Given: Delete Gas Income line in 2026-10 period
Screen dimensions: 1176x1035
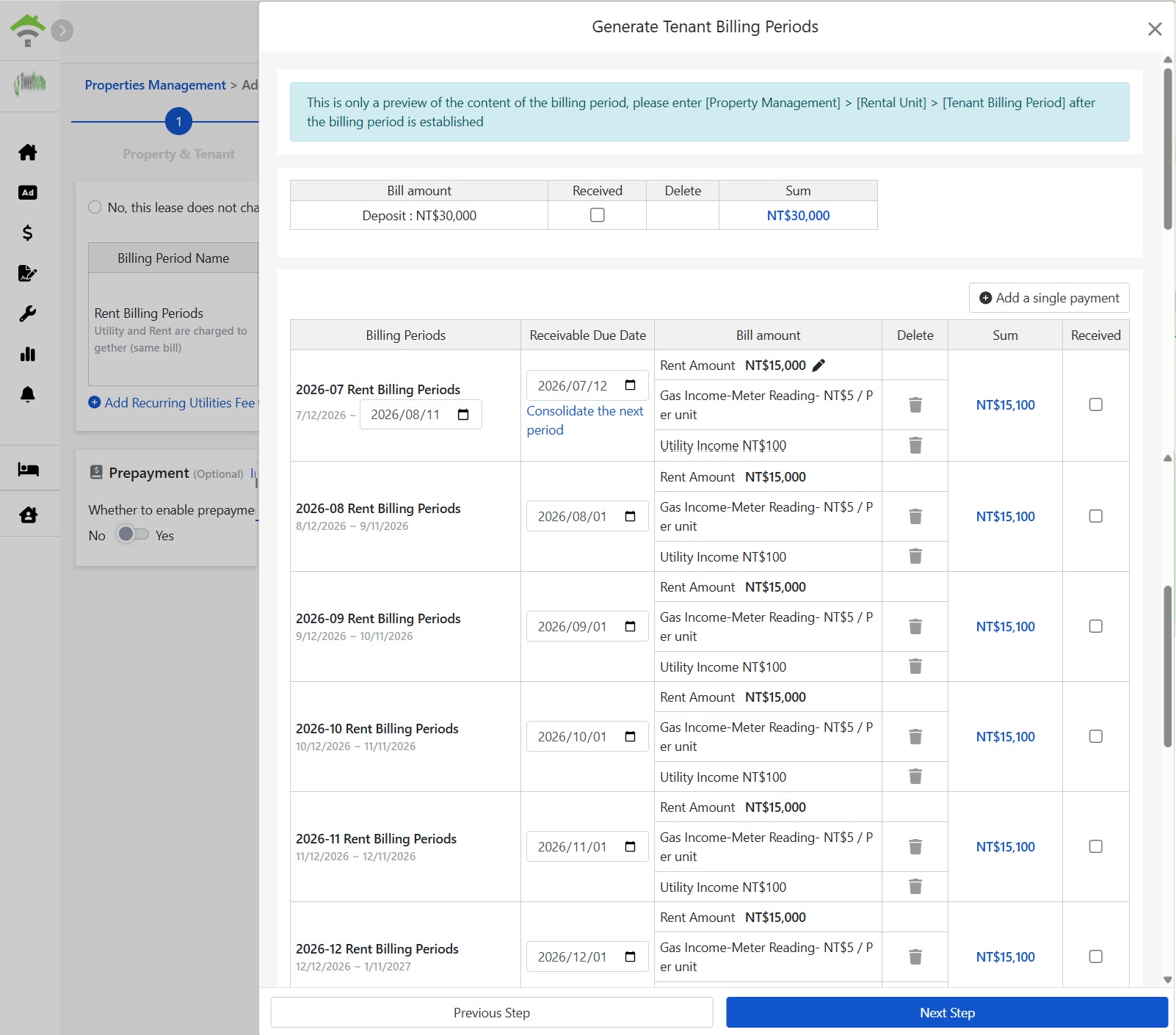Looking at the screenshot, I should (x=915, y=736).
